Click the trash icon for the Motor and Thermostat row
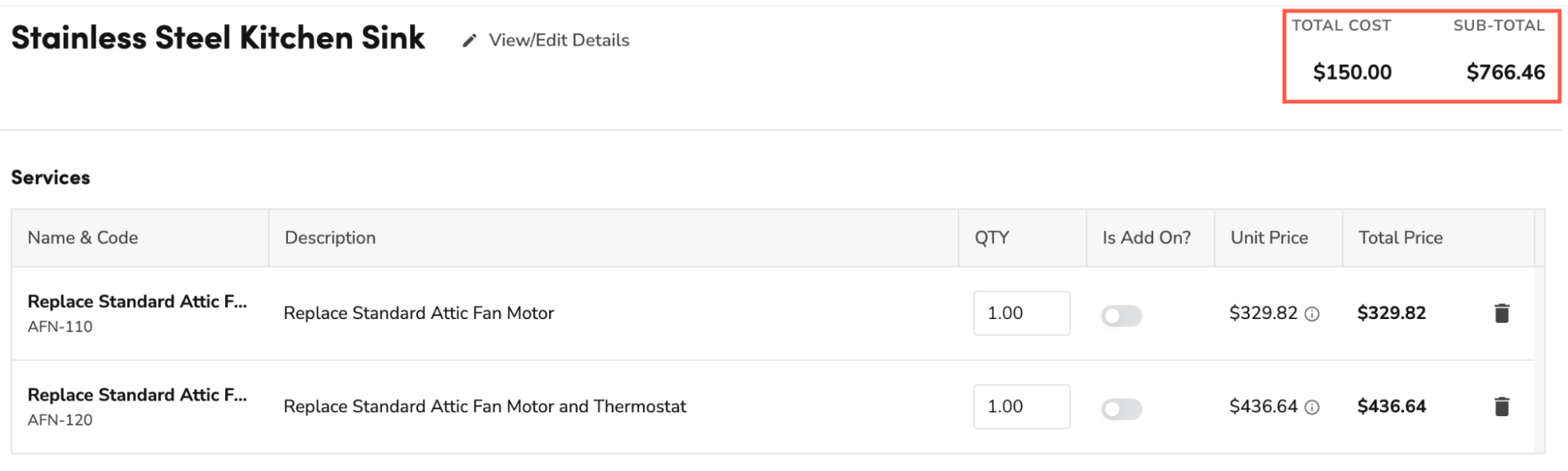This screenshot has width=1568, height=471. point(1501,406)
